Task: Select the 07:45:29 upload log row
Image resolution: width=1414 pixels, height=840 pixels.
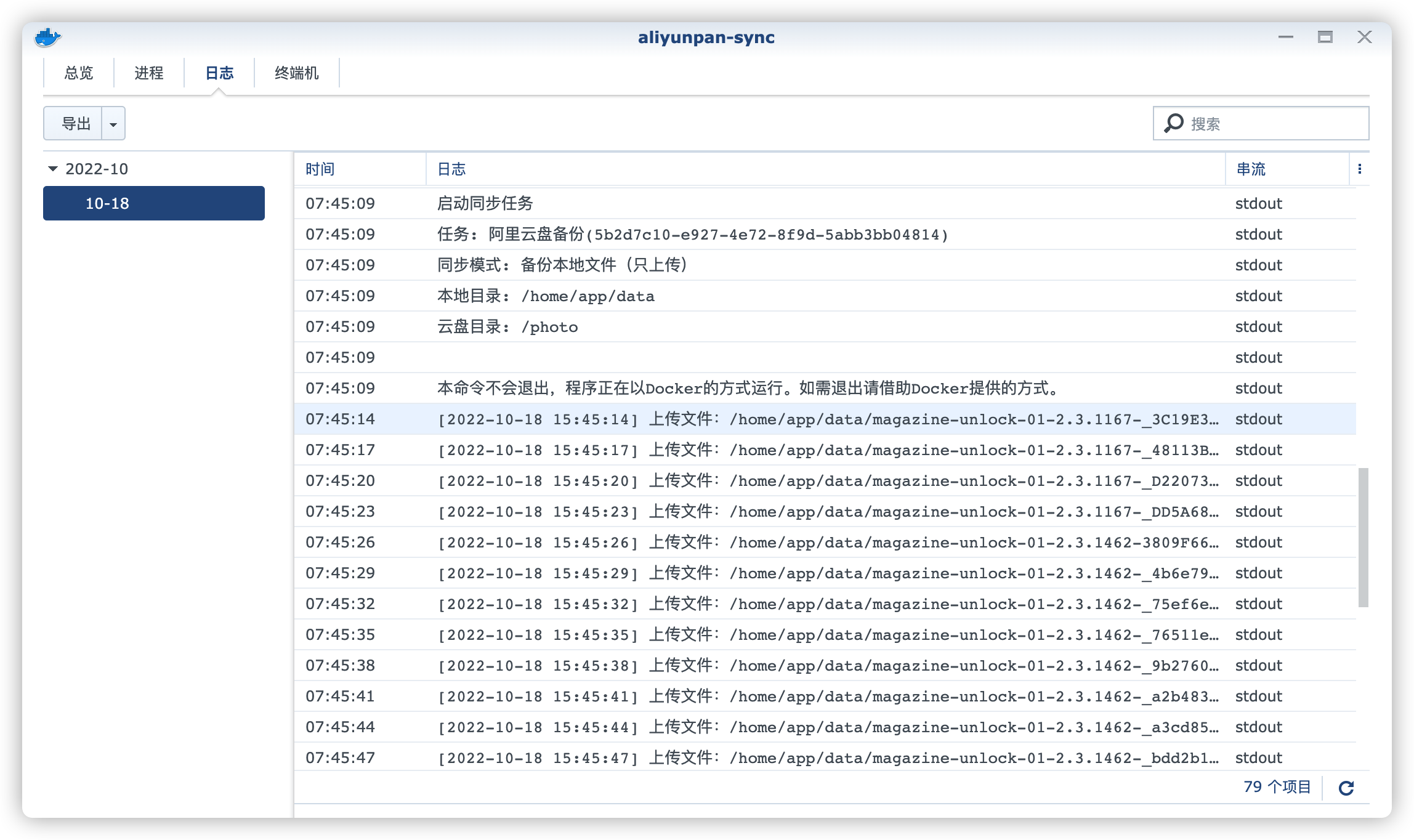Action: pyautogui.click(x=825, y=573)
